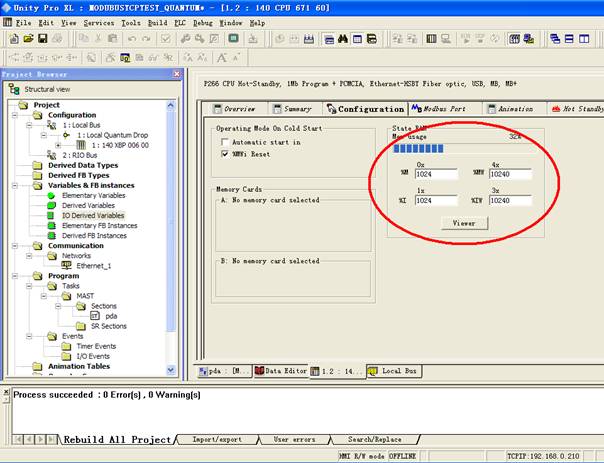Click the Viewer button
The width and height of the screenshot is (604, 463).
(x=463, y=223)
